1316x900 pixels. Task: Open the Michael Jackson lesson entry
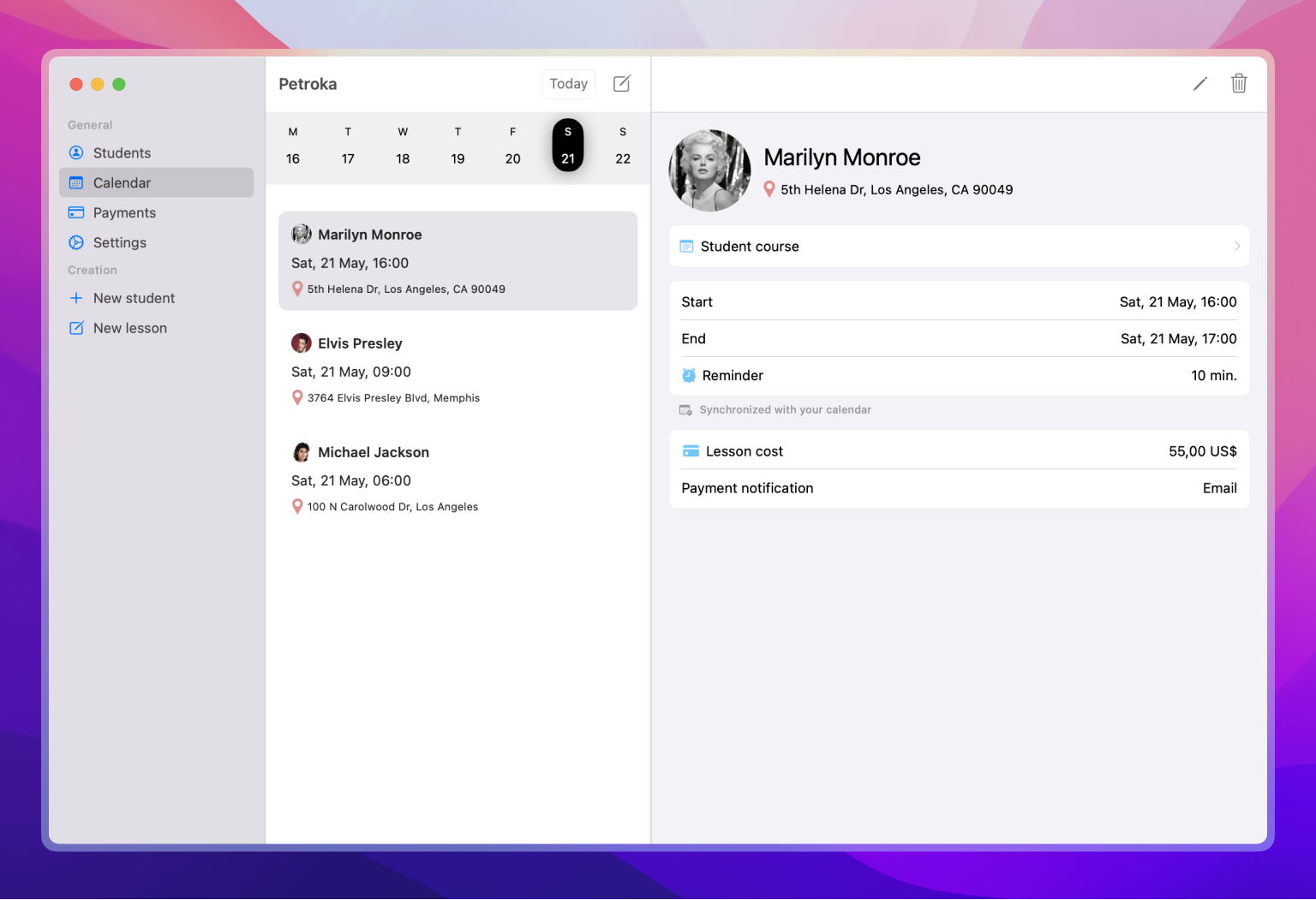click(x=458, y=479)
